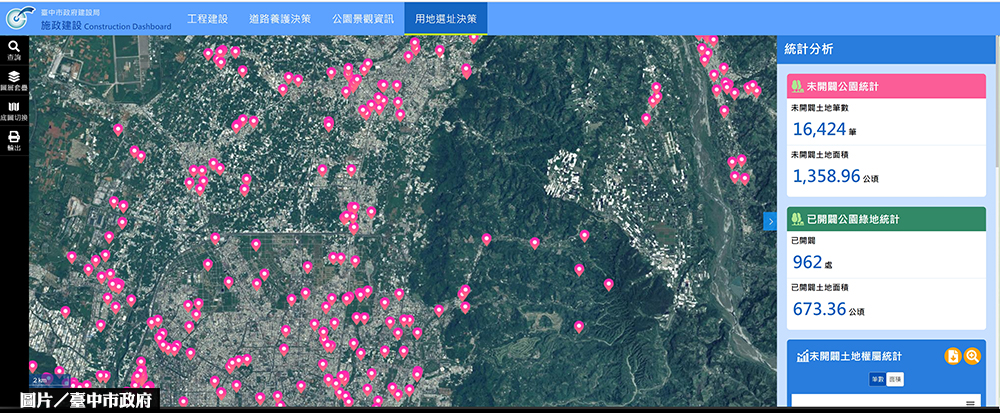Collapse the statistics panel with blue arrow

click(770, 221)
